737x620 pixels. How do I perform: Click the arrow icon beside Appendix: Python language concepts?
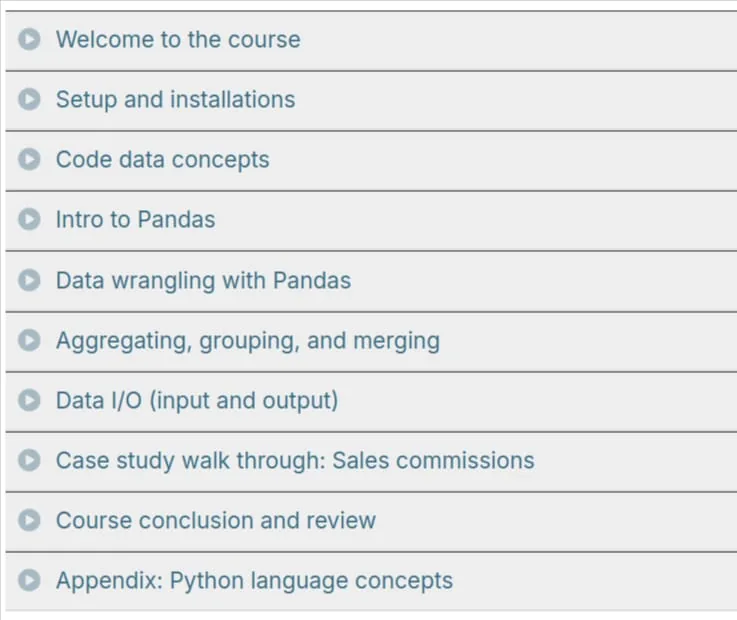click(29, 580)
